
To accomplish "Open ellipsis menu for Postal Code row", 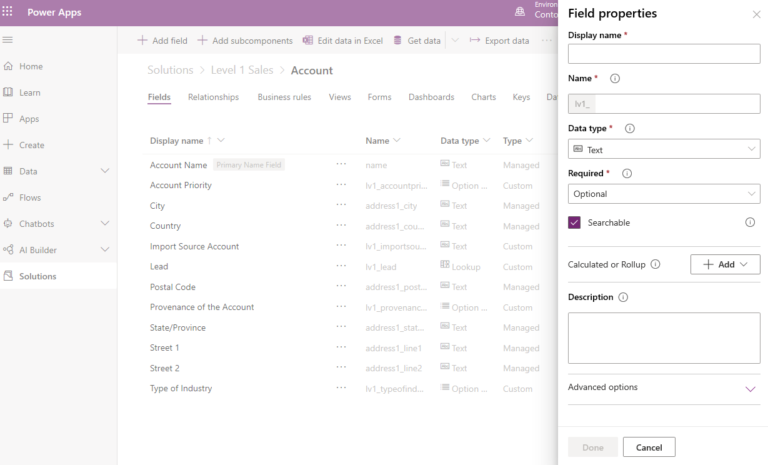I will (341, 286).
